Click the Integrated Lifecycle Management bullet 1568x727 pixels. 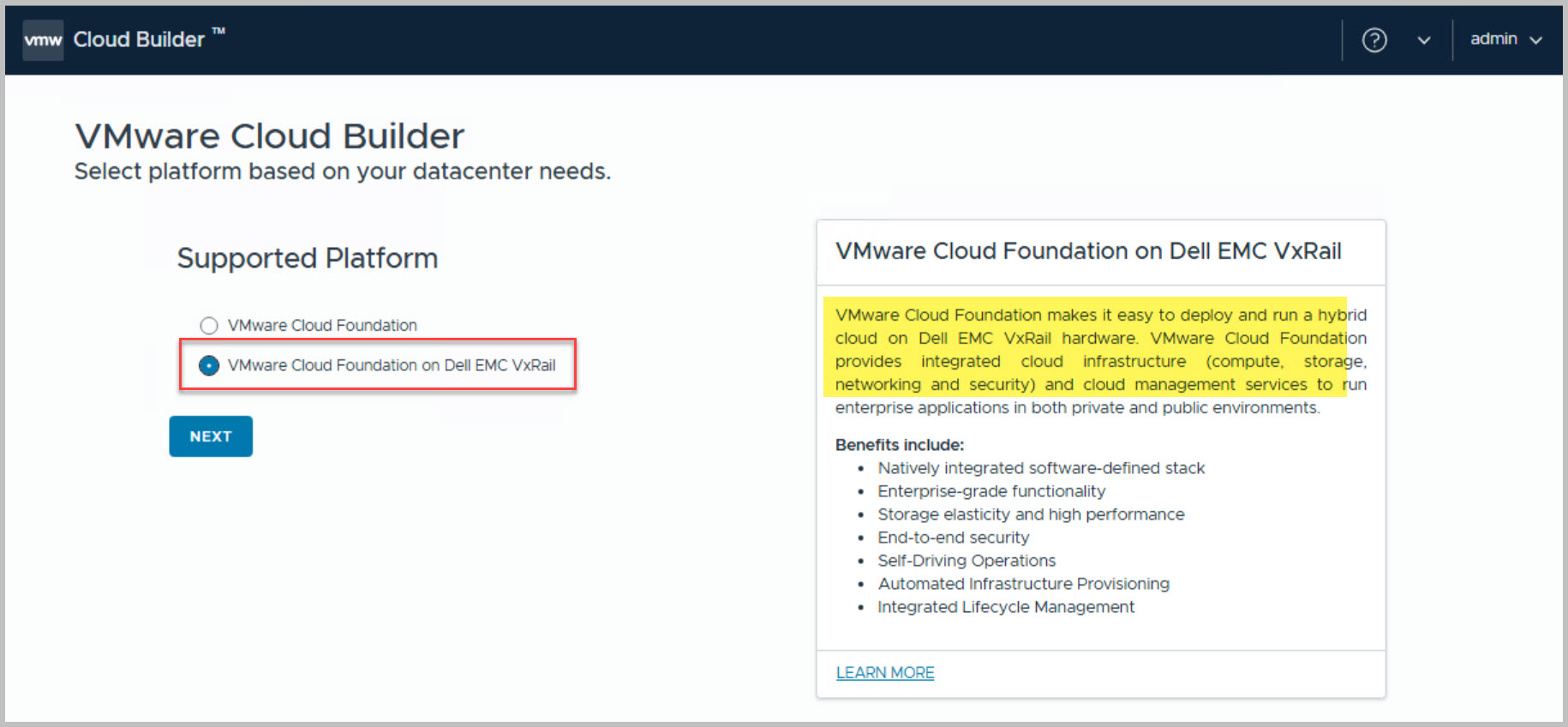tap(1005, 607)
